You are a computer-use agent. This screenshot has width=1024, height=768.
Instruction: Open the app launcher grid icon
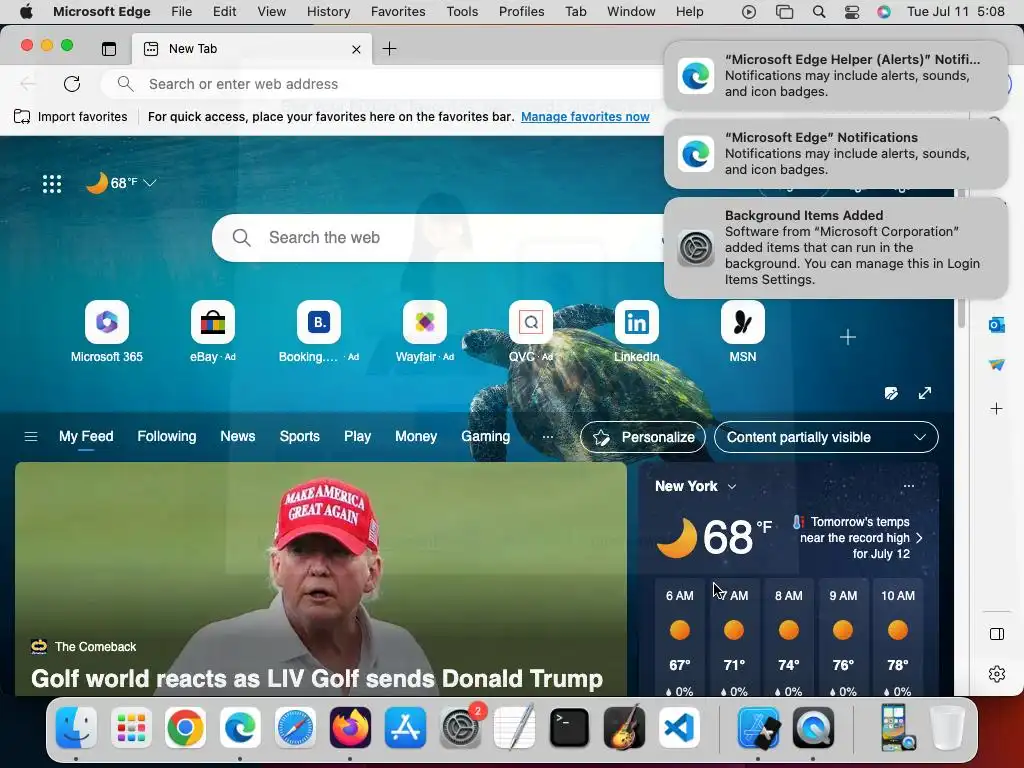pos(52,184)
